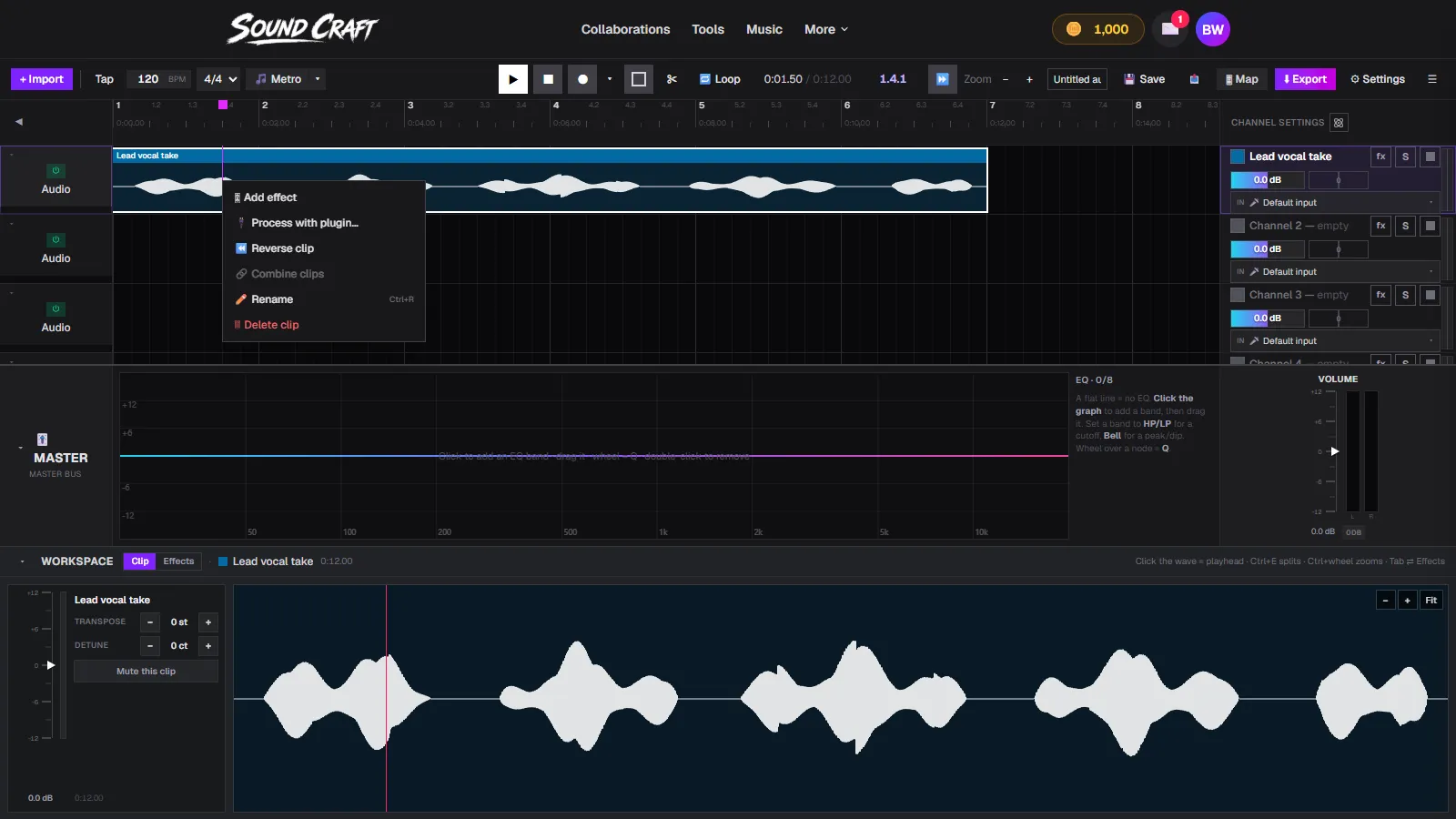Click Mute this clip

(146, 672)
